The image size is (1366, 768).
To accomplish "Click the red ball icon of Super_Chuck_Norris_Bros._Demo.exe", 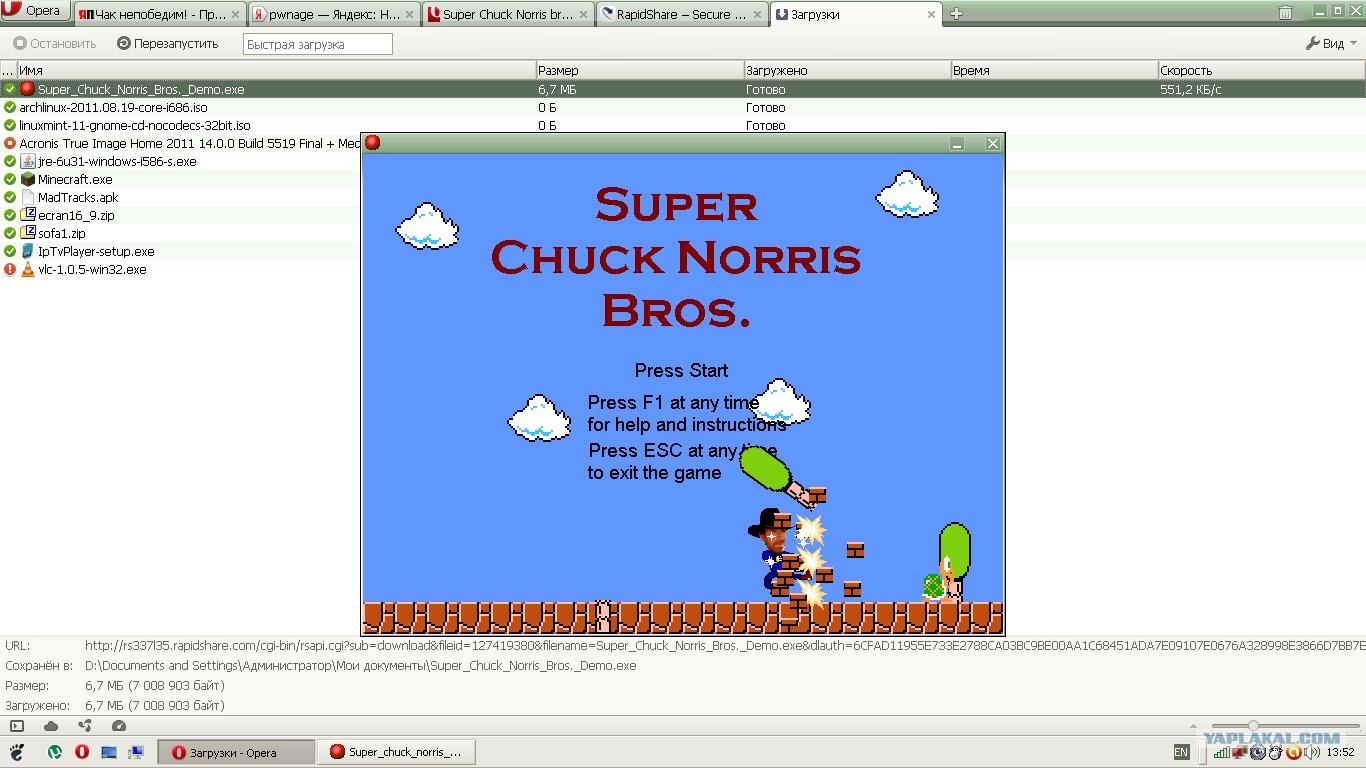I will pos(28,89).
